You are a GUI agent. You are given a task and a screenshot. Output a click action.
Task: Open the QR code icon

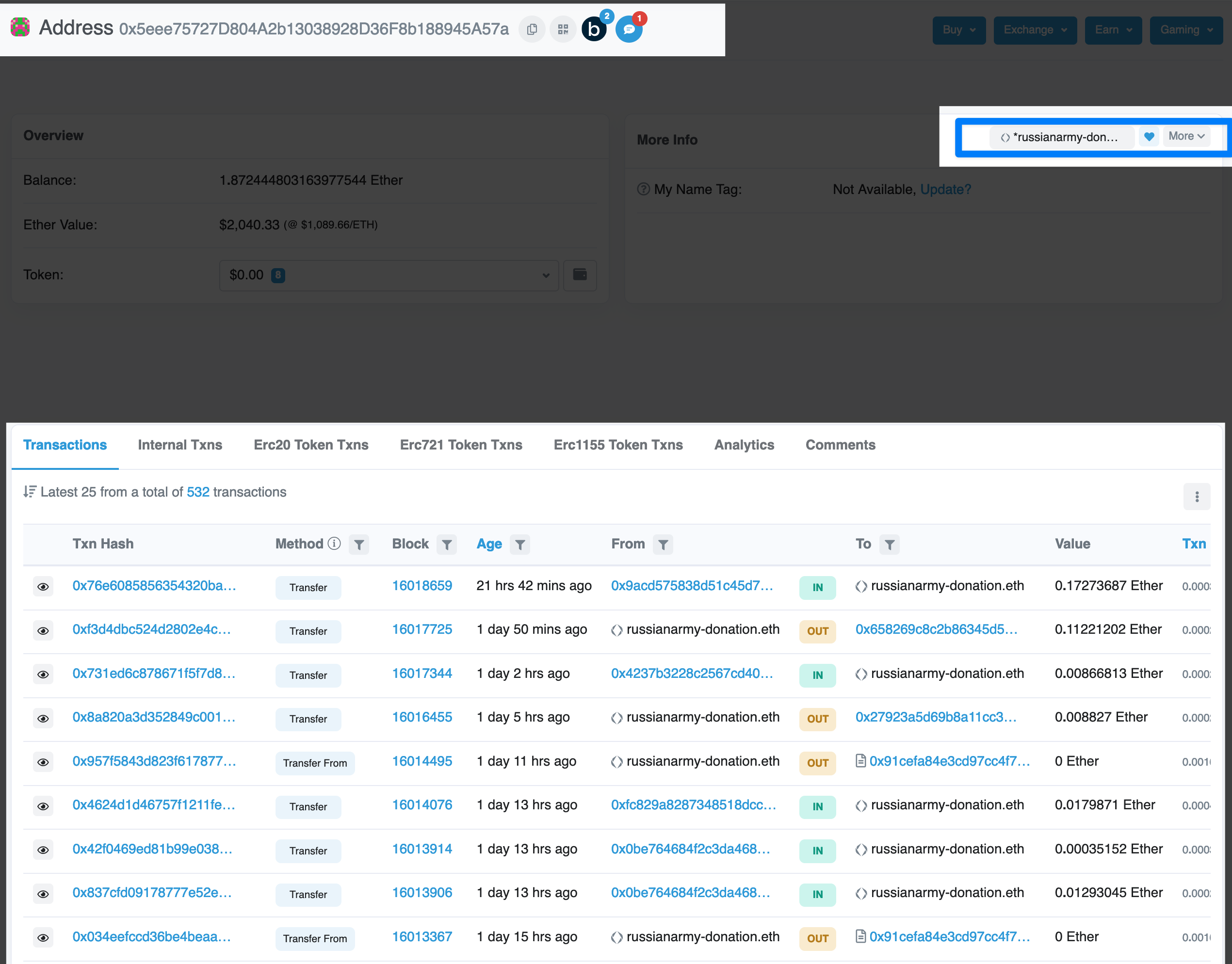click(563, 30)
